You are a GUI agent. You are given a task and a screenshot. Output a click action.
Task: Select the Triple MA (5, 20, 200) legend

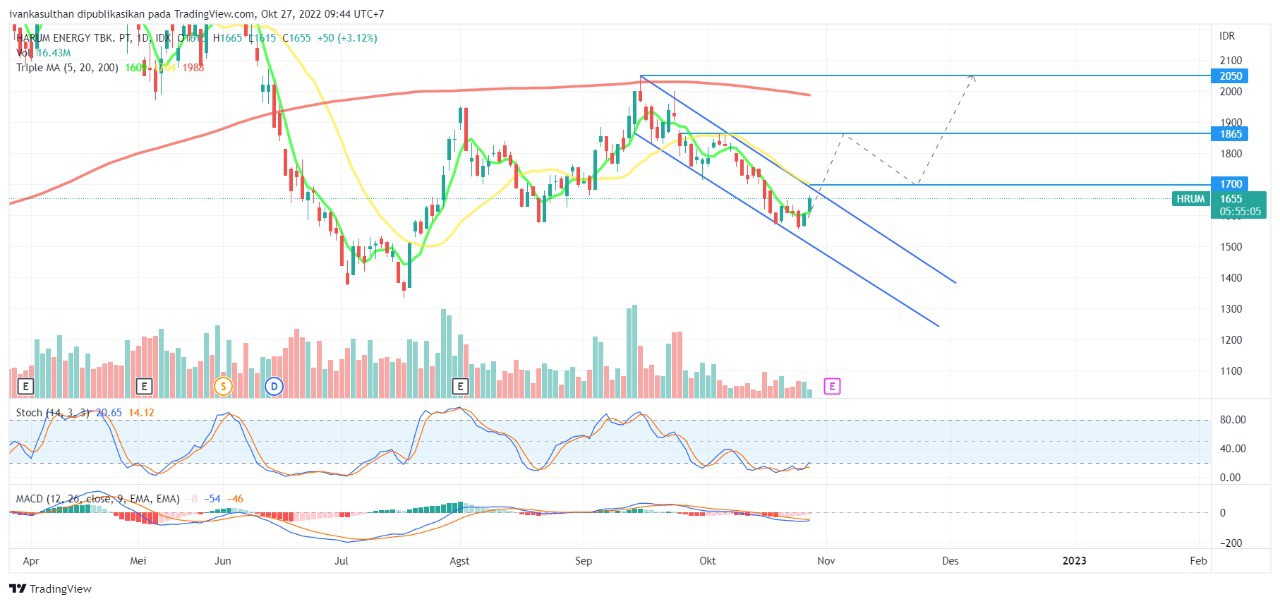(66, 67)
